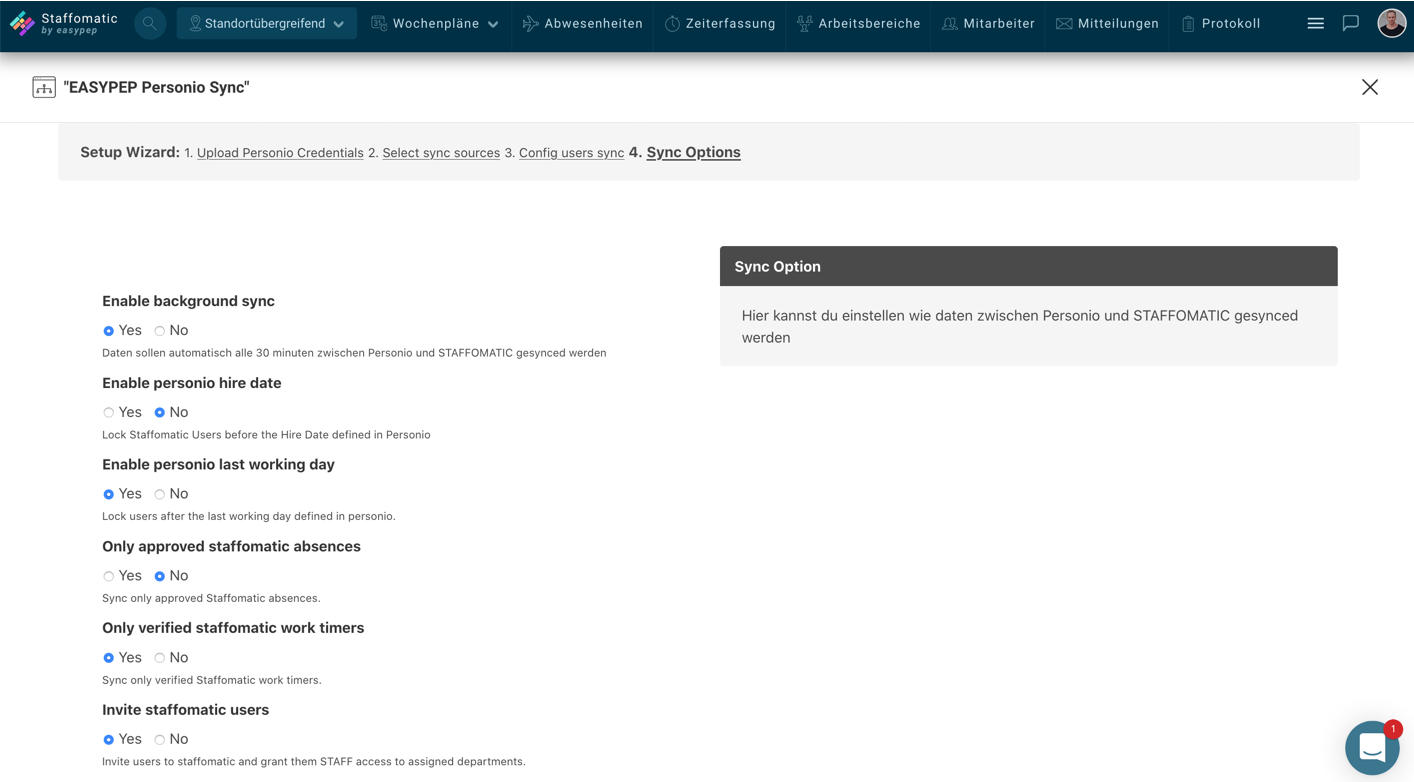Screen dimensions: 1414x782
Task: Set Only approved staffomatic absences to No
Action: (160, 576)
